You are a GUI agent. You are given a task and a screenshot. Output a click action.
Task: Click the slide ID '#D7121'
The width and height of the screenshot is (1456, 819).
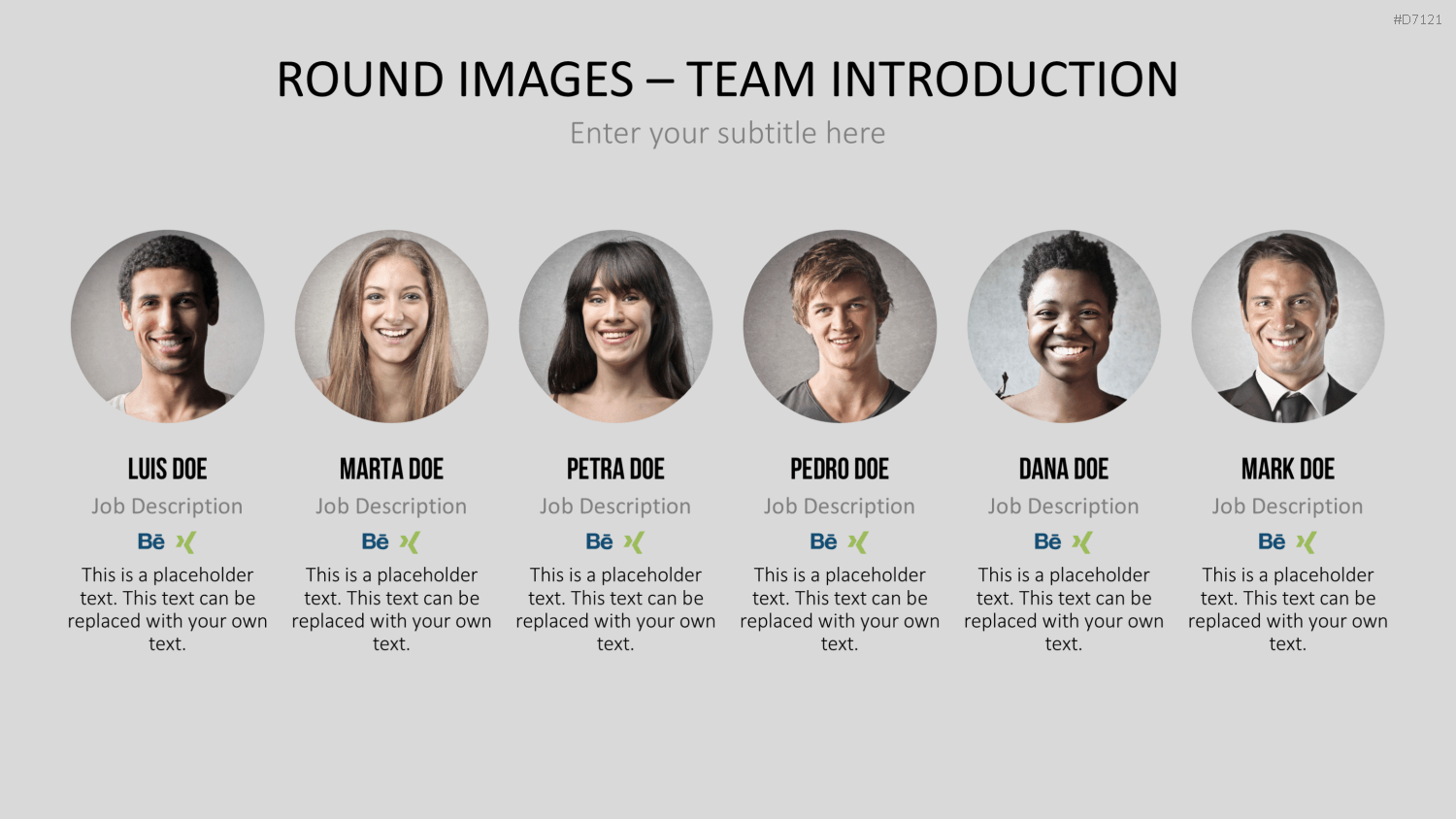(x=1417, y=19)
